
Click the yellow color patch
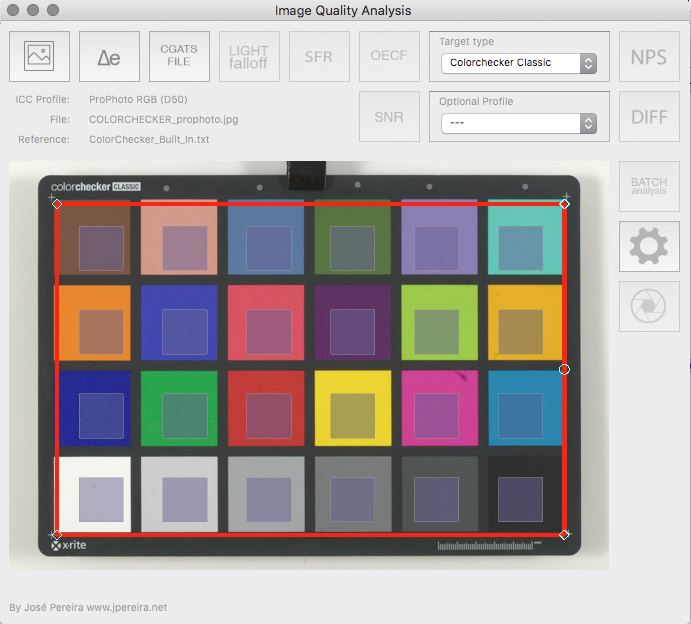353,408
